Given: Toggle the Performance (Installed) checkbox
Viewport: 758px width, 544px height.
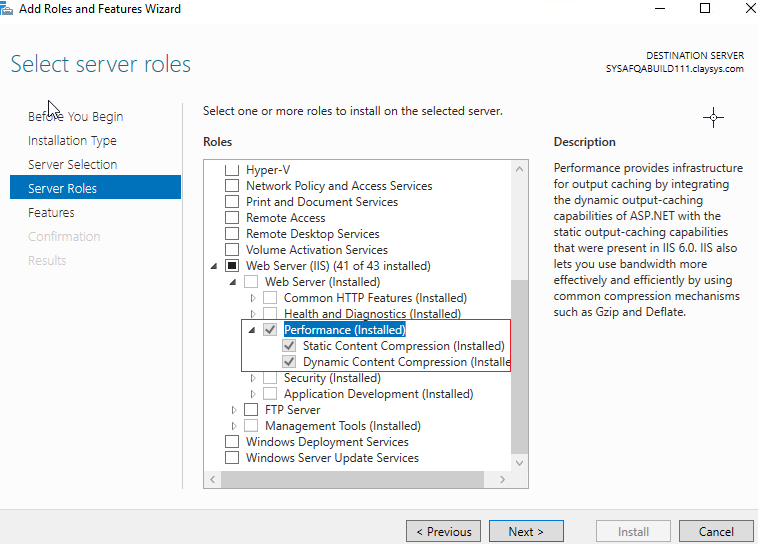Looking at the screenshot, I should point(270,330).
